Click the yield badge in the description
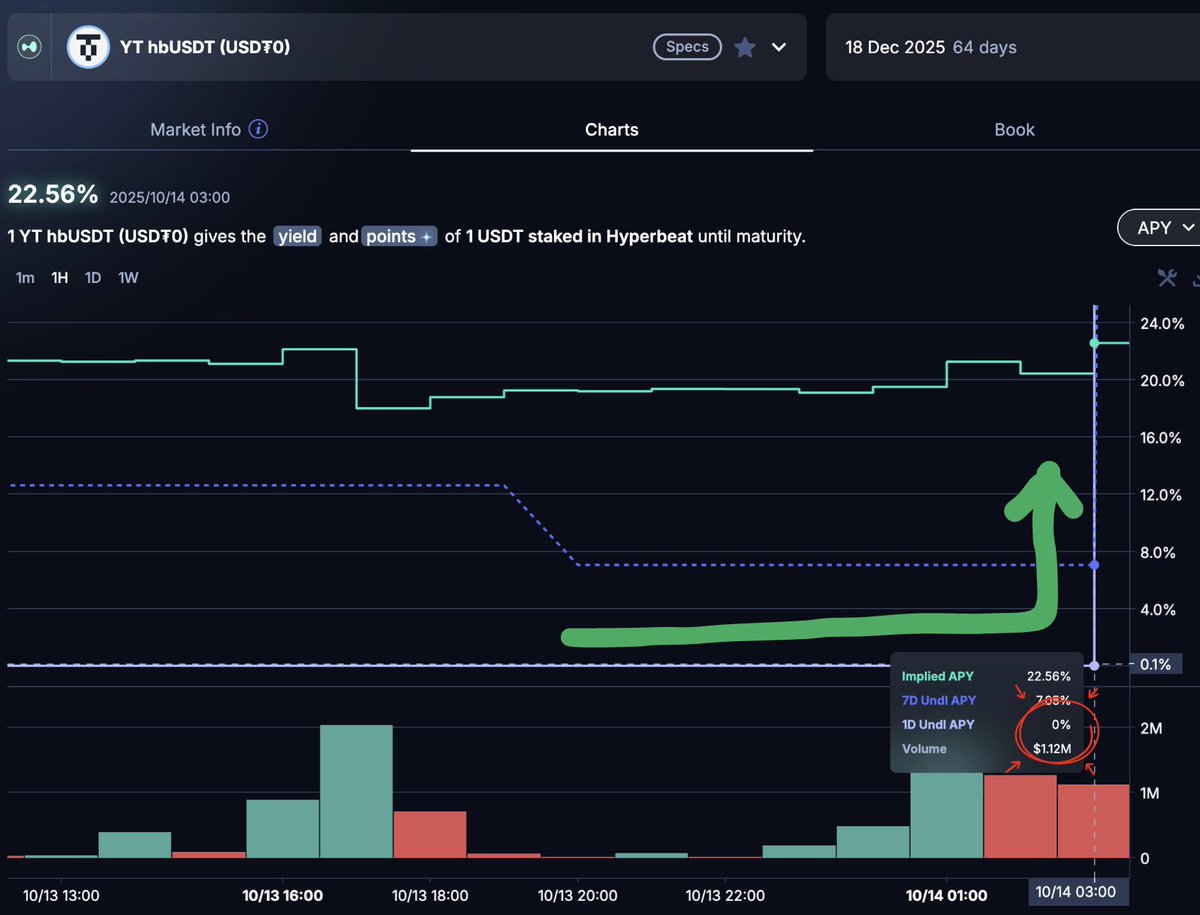Screen dimensions: 1200x915 tap(297, 236)
